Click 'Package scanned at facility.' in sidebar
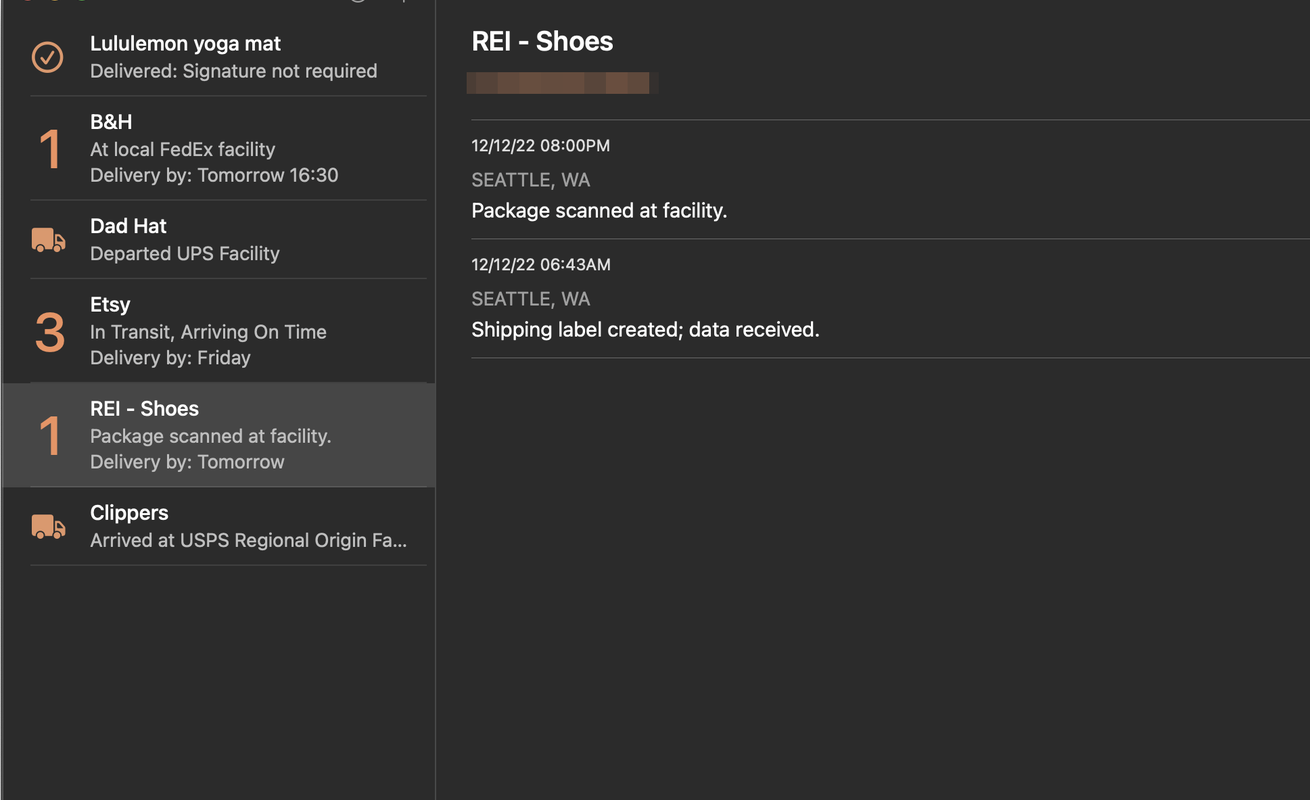The width and height of the screenshot is (1310, 800). click(211, 436)
